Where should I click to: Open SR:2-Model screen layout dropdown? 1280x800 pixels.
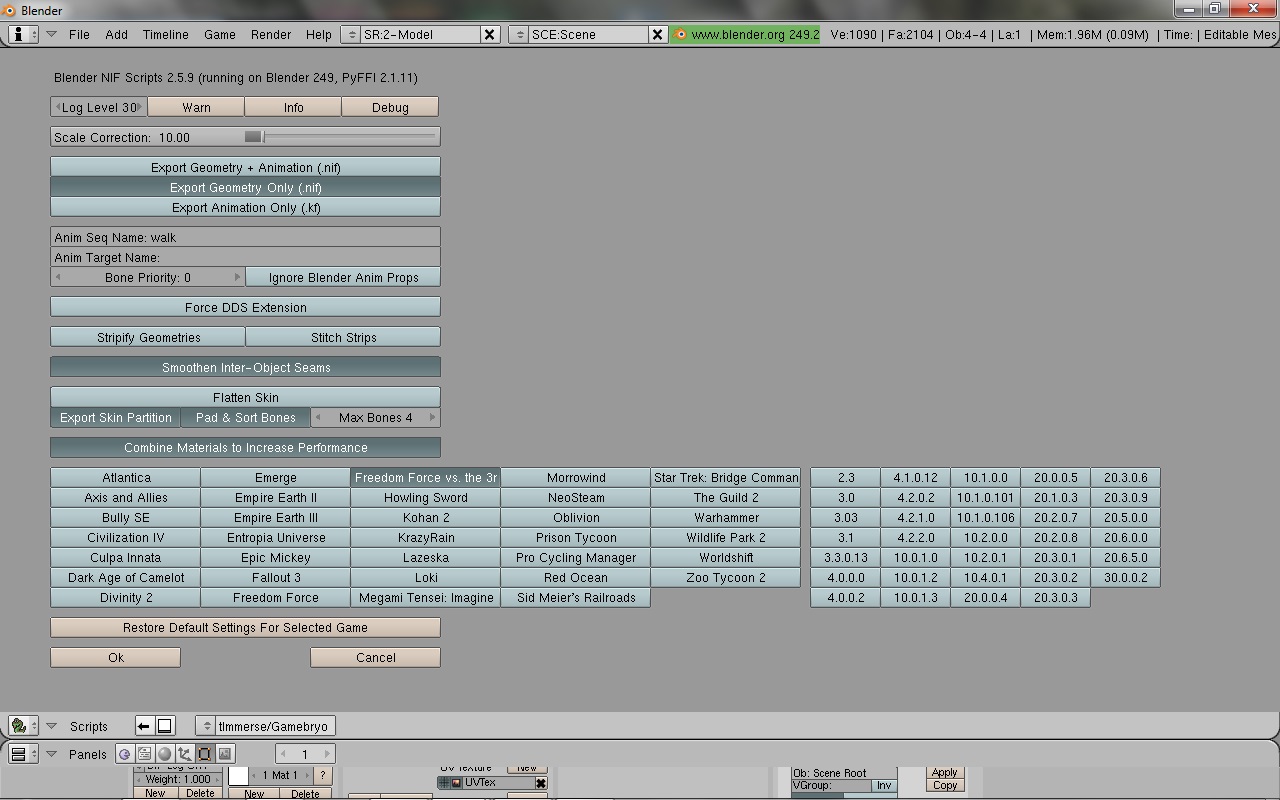350,34
